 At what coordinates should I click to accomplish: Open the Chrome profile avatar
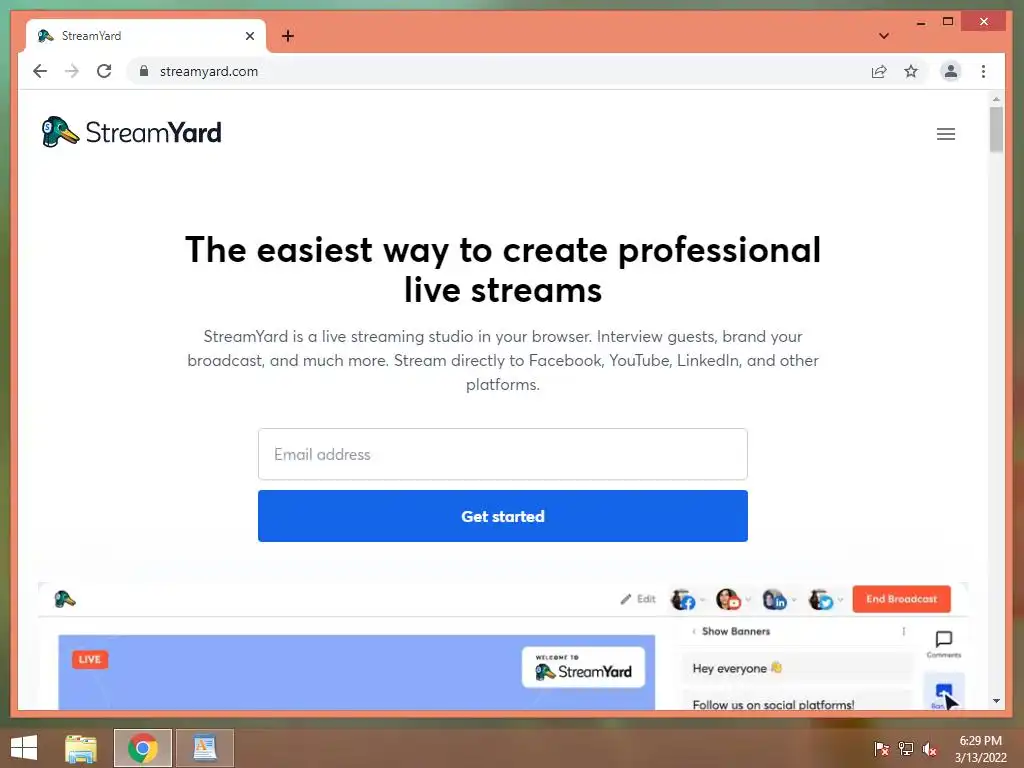click(x=951, y=71)
